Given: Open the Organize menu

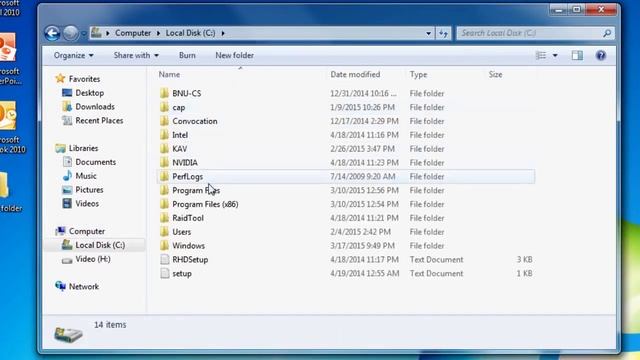Looking at the screenshot, I should pos(73,55).
